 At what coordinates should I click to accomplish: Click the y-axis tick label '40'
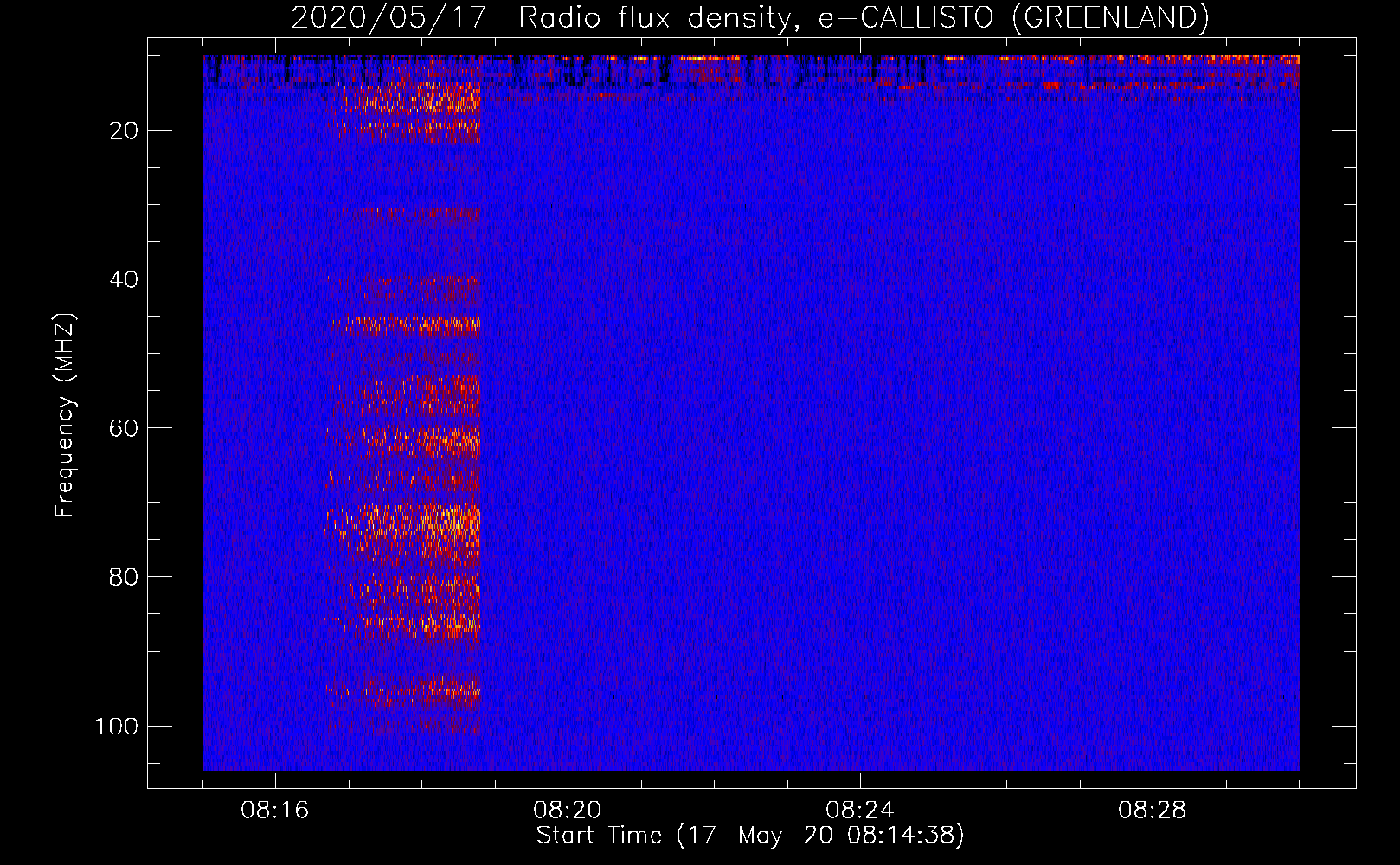click(124, 279)
